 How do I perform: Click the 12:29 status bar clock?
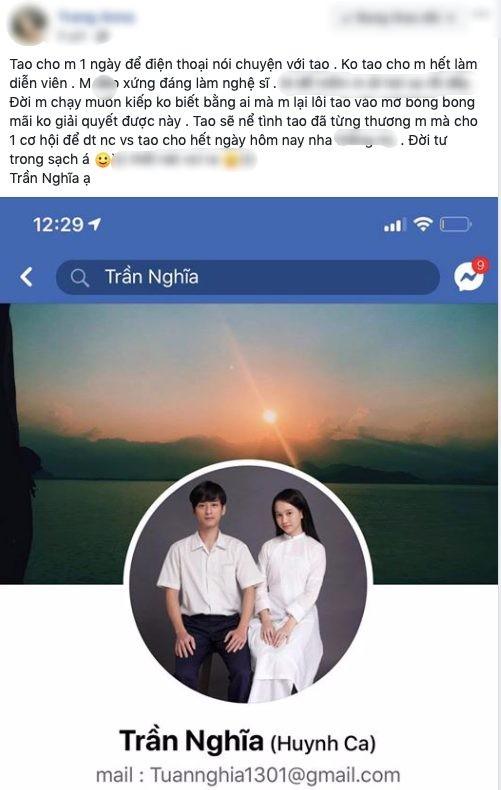58,224
